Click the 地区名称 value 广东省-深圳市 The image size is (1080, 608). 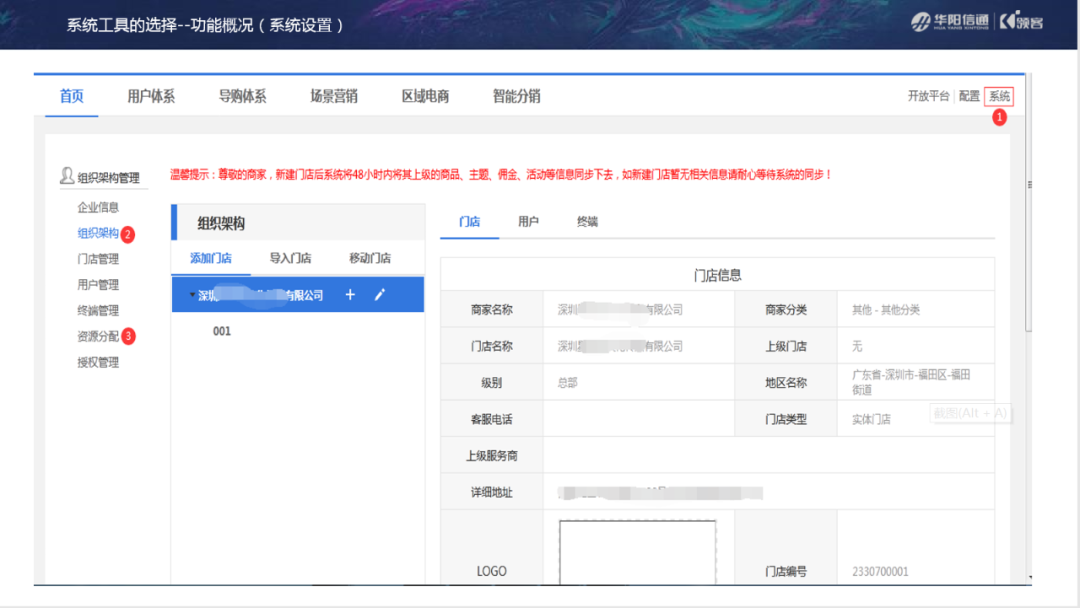tap(911, 382)
